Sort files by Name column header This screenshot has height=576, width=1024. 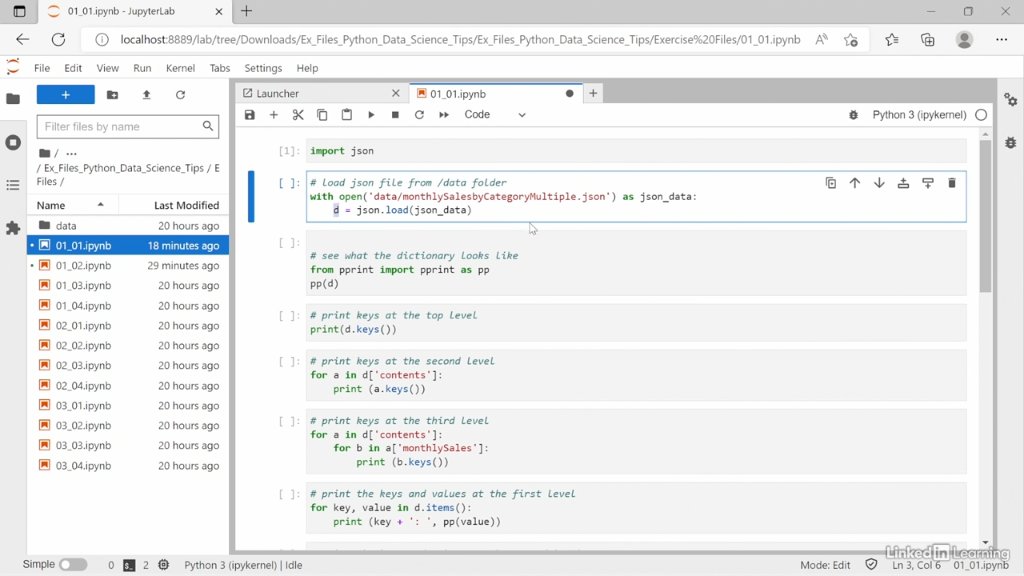point(72,205)
